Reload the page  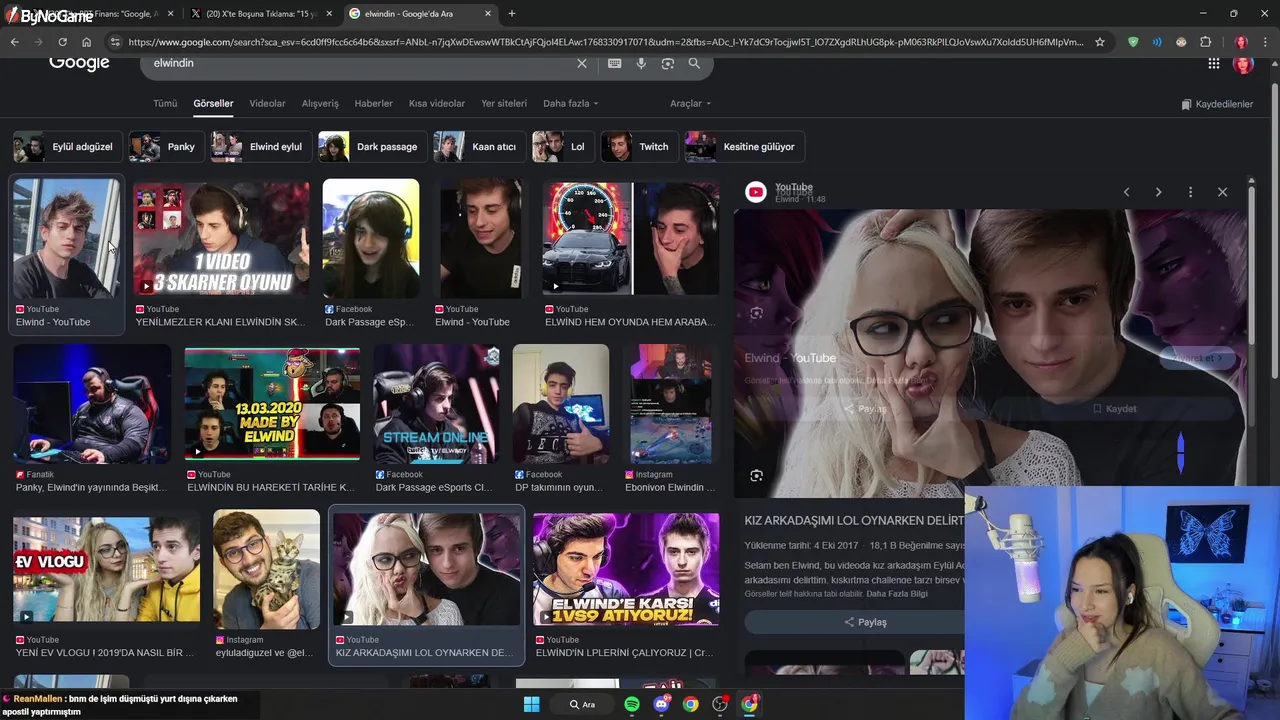tap(62, 42)
